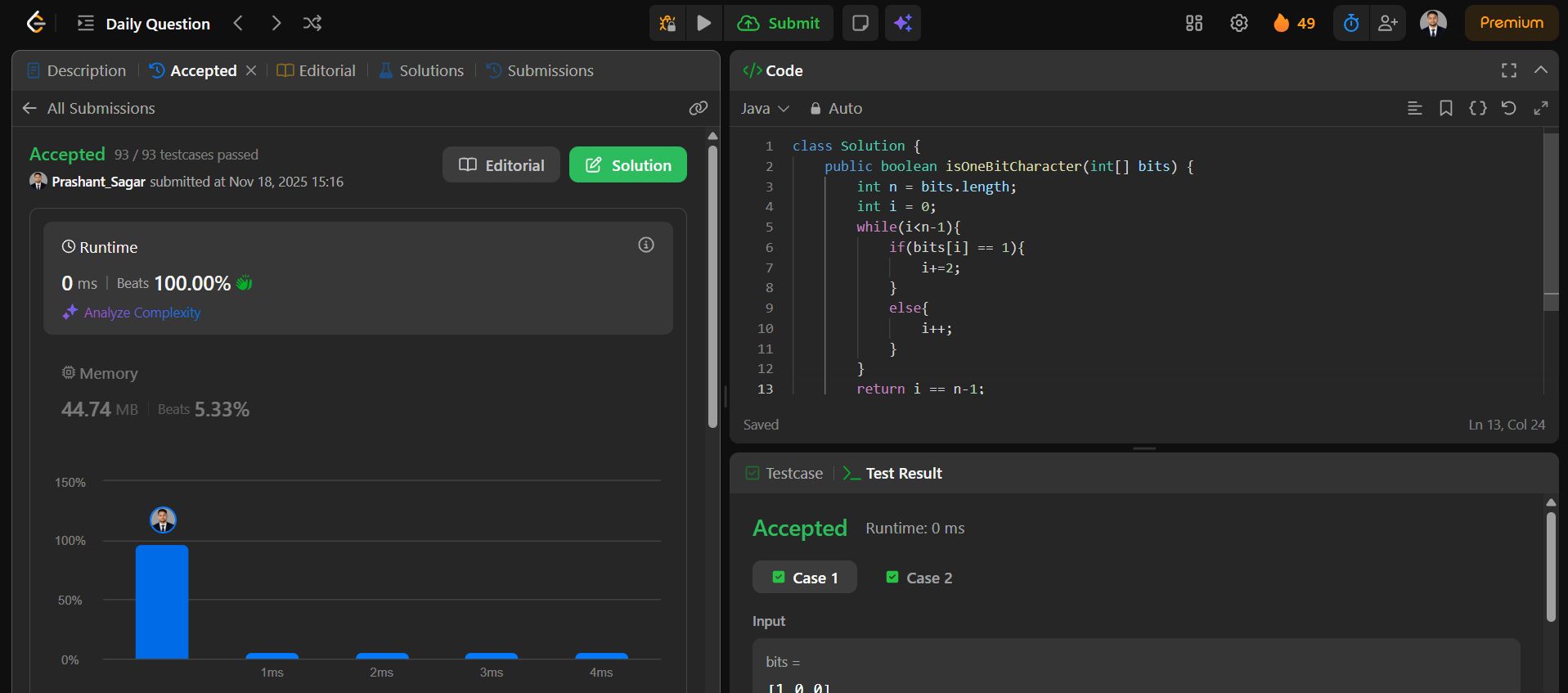Collapse the Code panel with chevron
1568x693 pixels.
click(x=1541, y=70)
